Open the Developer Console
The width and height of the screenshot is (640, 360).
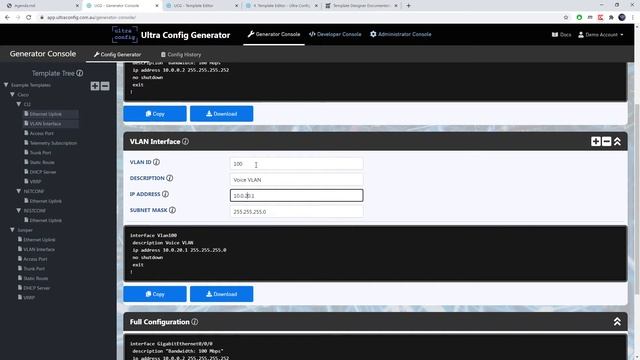335,34
